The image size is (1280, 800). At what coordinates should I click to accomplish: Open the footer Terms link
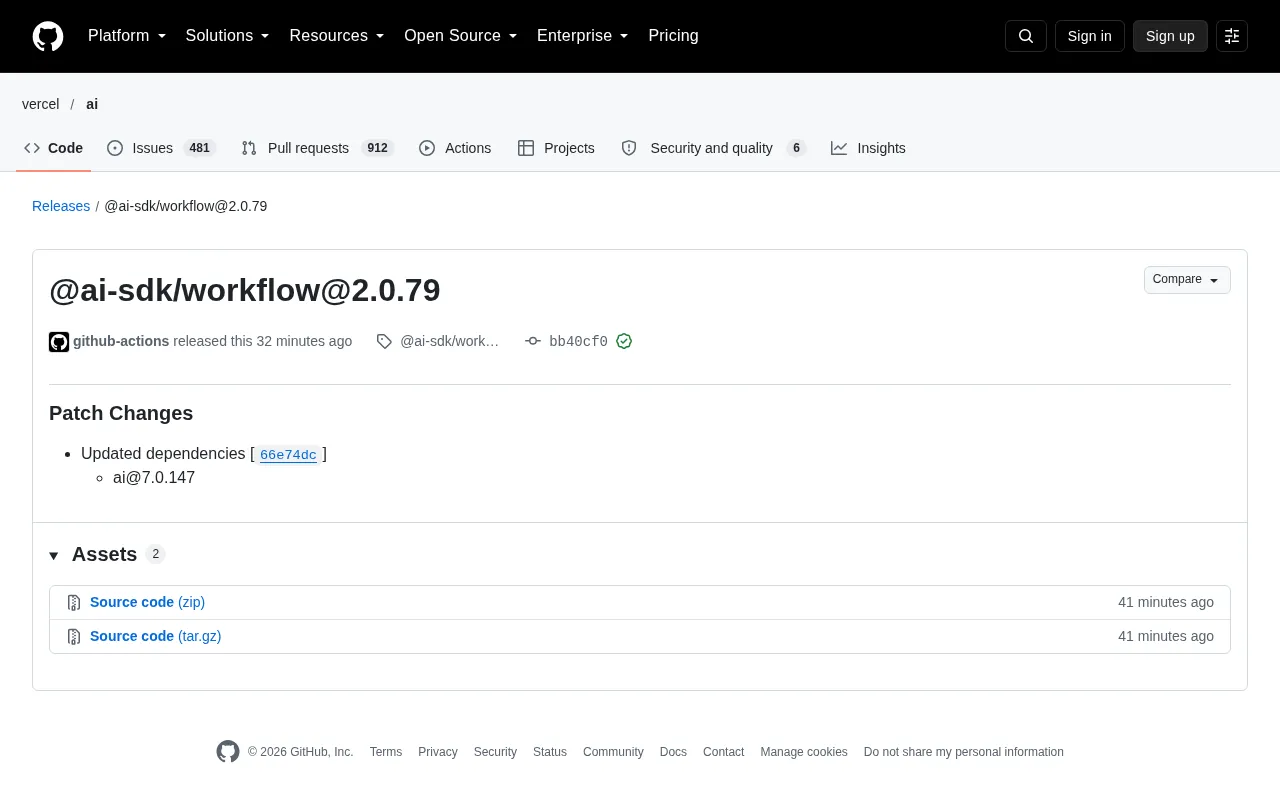point(386,752)
